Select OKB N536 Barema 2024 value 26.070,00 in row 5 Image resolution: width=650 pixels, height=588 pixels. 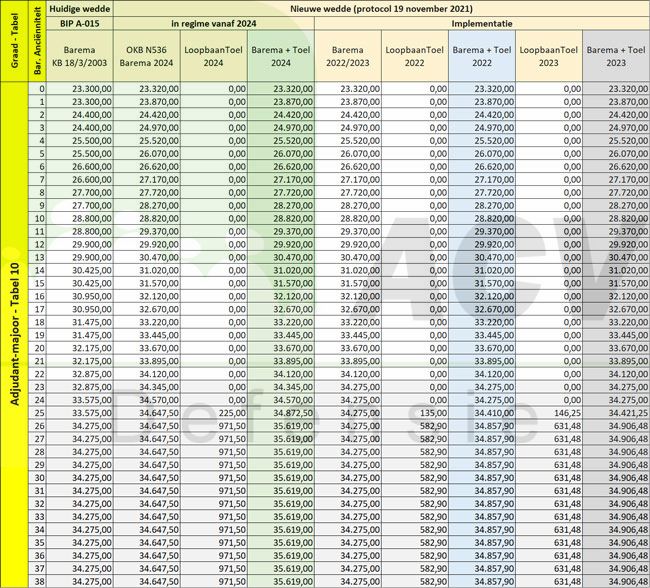(x=147, y=153)
